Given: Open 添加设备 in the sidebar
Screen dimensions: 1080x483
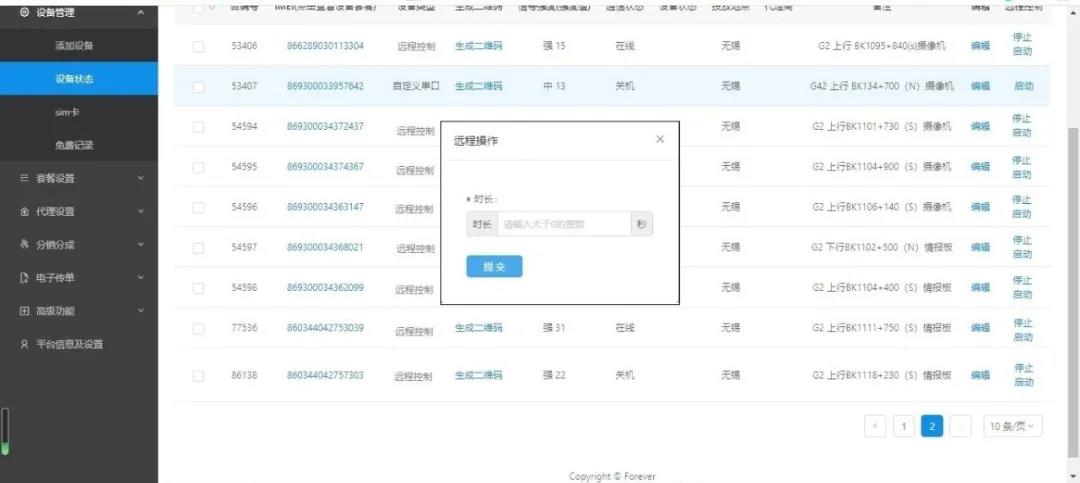Looking at the screenshot, I should point(75,46).
